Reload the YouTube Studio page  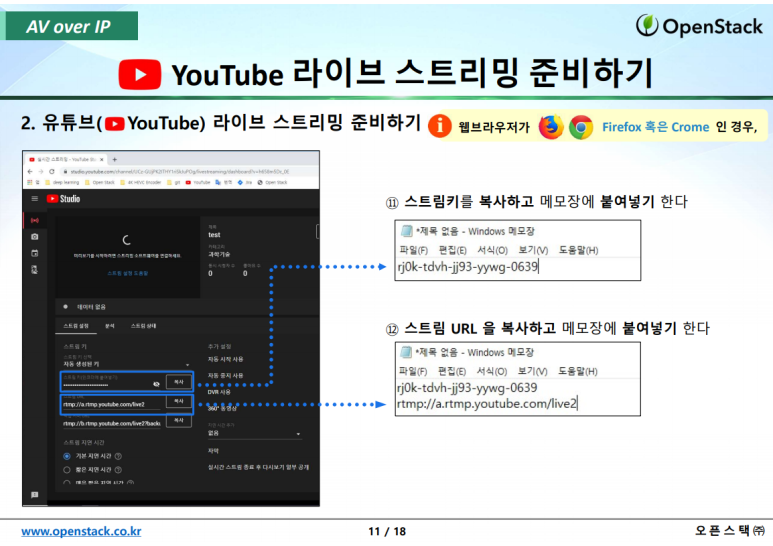(x=52, y=171)
